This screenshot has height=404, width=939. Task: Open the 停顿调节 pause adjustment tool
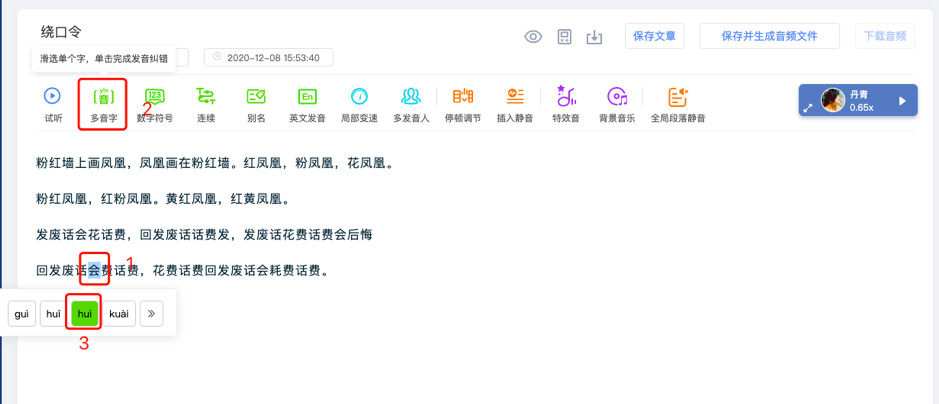pos(463,104)
